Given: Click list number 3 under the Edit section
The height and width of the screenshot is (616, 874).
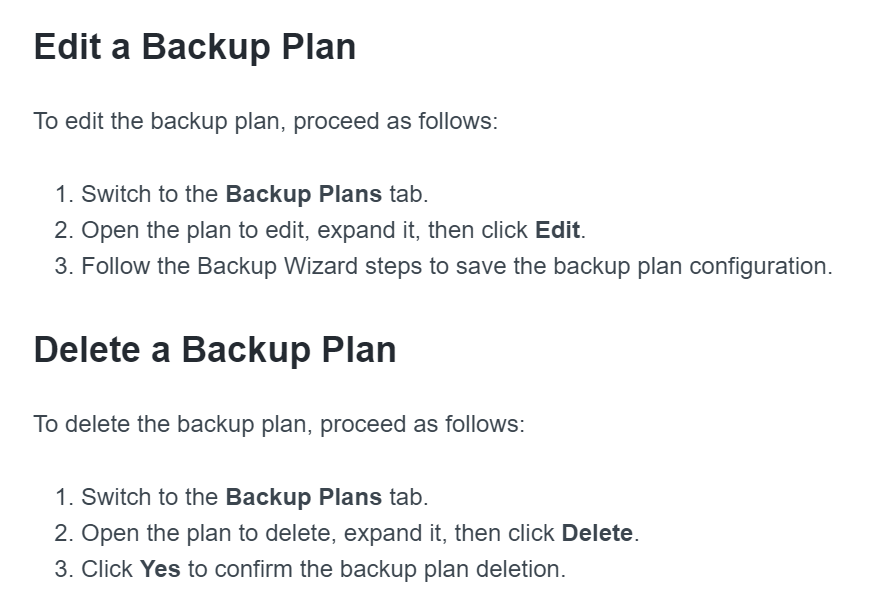Looking at the screenshot, I should pyautogui.click(x=63, y=266).
